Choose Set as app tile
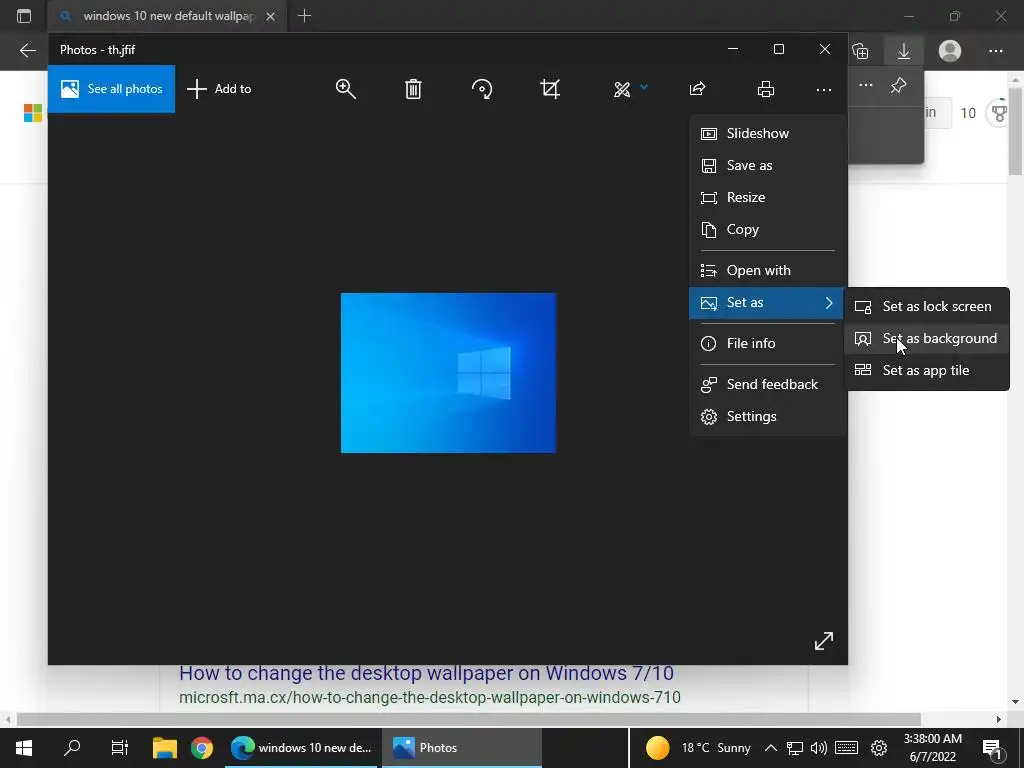This screenshot has width=1024, height=768. (927, 370)
